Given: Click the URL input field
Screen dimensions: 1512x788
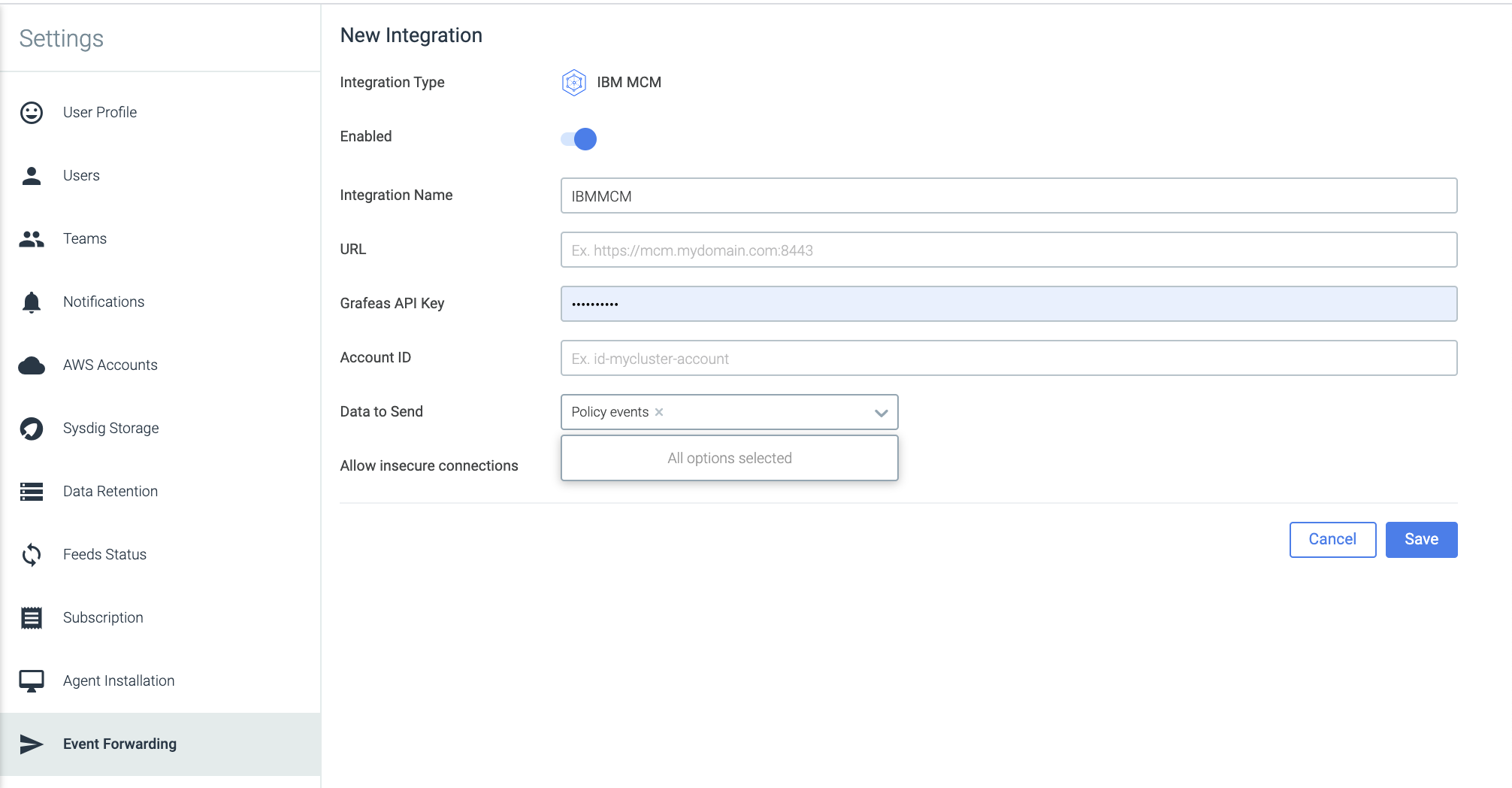Looking at the screenshot, I should click(1009, 250).
